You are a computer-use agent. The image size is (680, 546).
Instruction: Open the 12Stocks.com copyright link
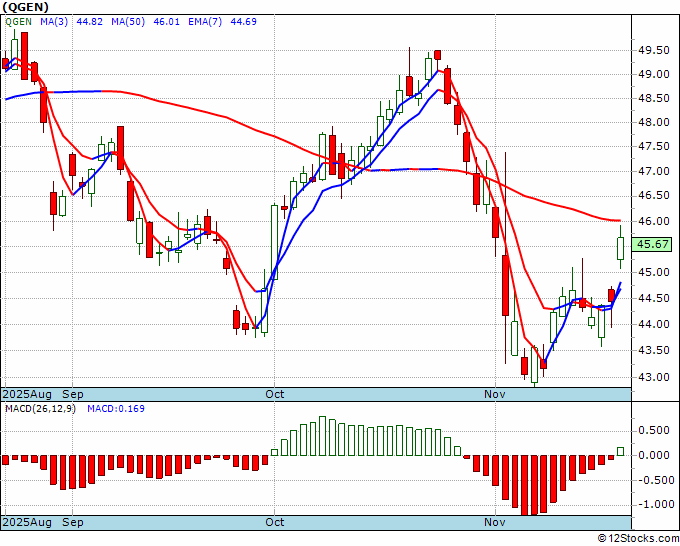(638, 538)
